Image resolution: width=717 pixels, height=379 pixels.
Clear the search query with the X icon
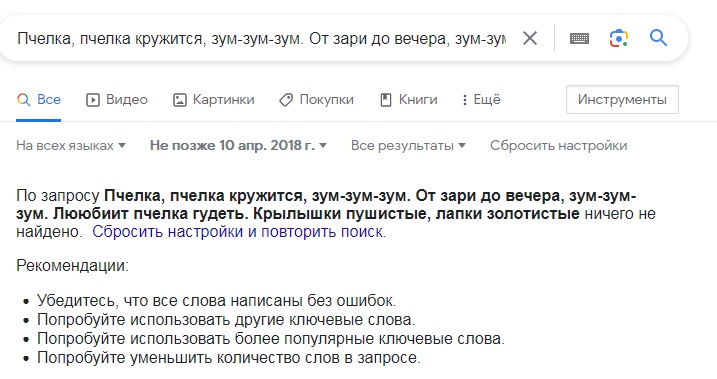tap(530, 38)
